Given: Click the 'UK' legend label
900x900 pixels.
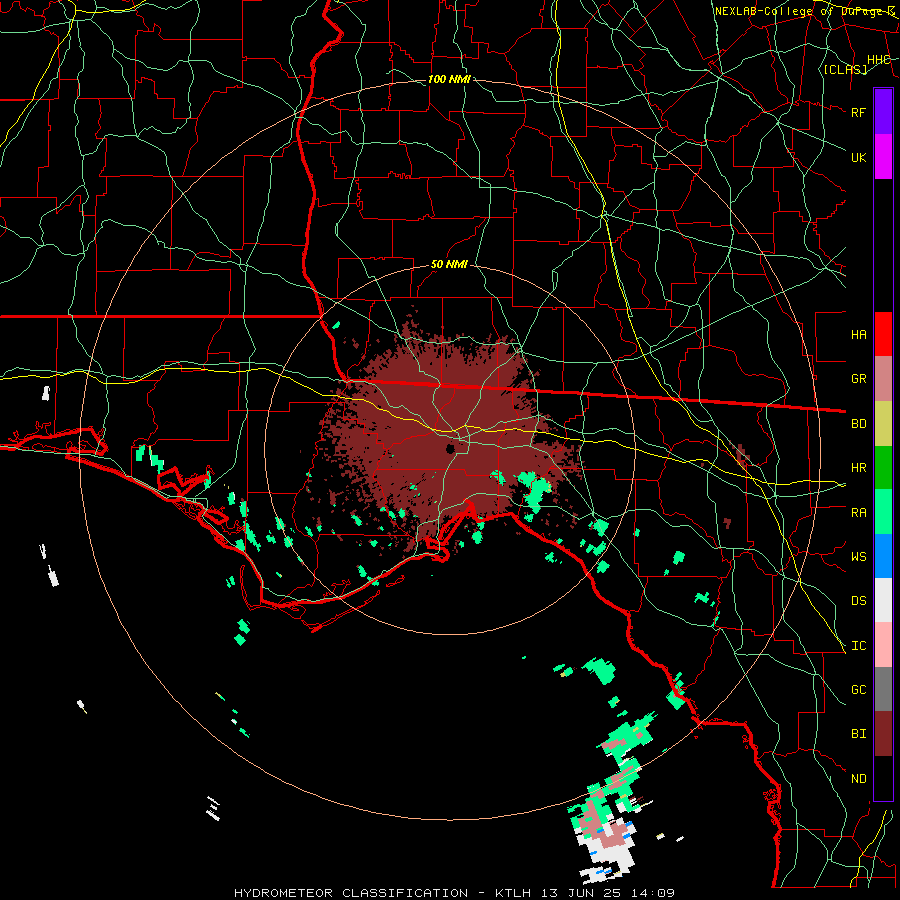Looking at the screenshot, I should click(x=858, y=157).
